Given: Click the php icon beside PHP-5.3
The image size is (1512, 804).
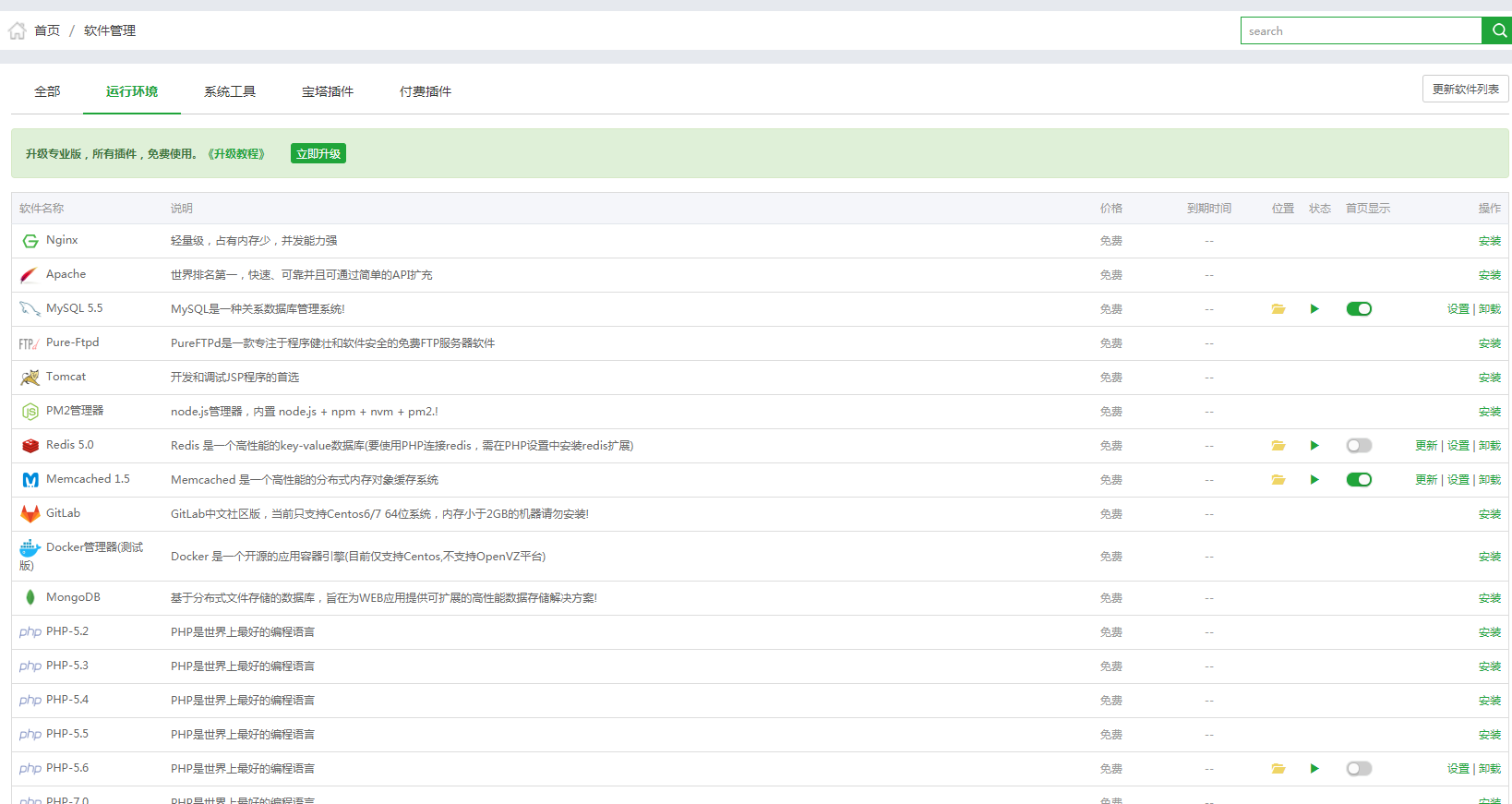Looking at the screenshot, I should point(30,666).
